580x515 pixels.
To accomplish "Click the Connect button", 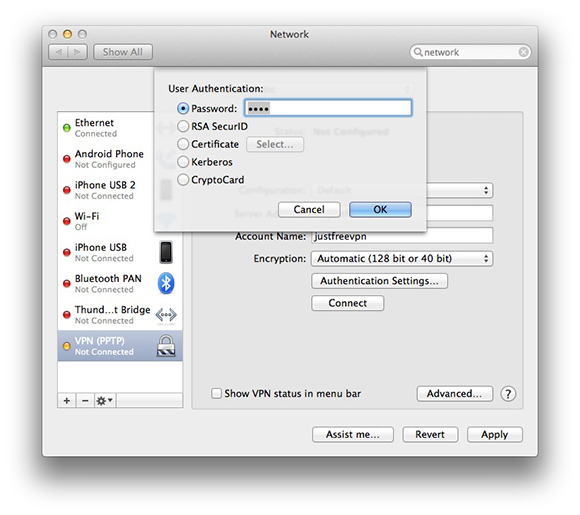I will (x=348, y=303).
